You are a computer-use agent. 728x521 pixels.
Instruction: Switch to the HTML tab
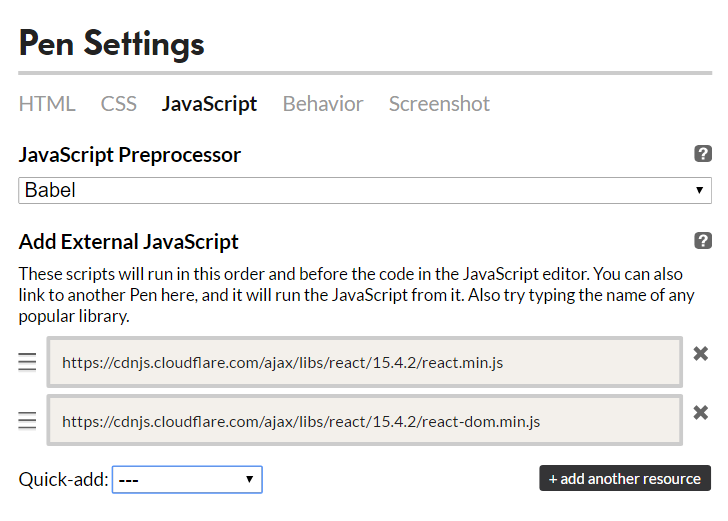pos(47,104)
